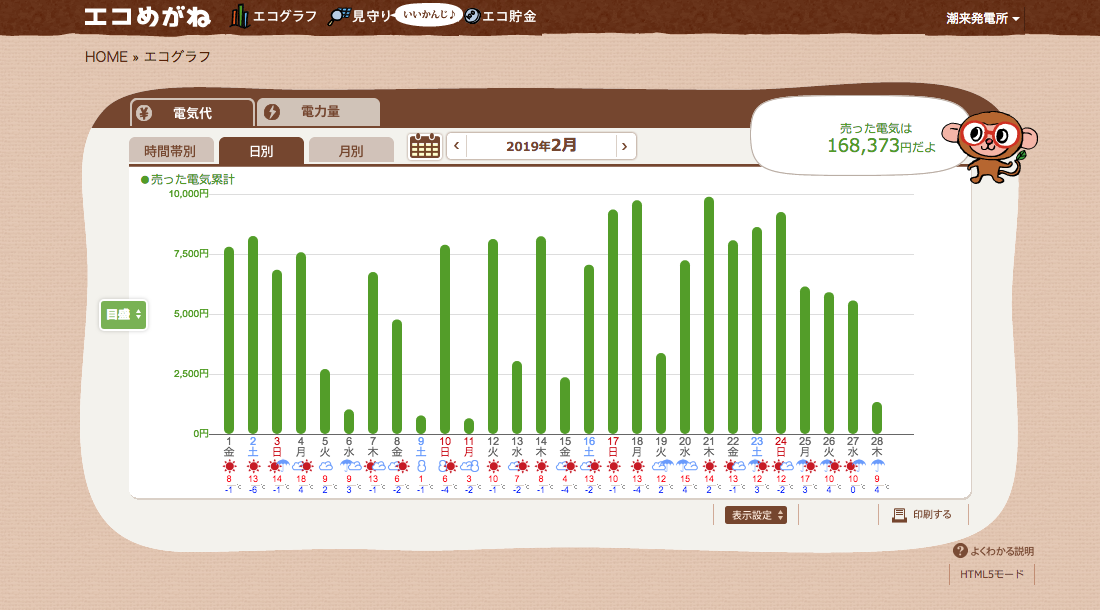Switch to the 電力量 tab
The image size is (1100, 610).
319,112
